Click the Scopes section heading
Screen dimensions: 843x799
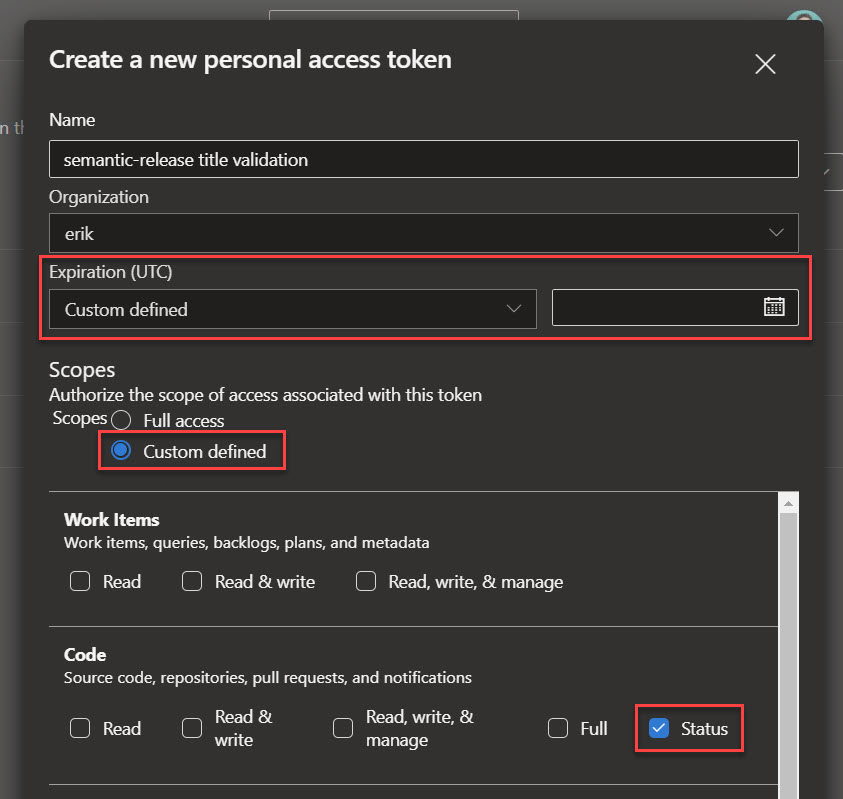(x=82, y=370)
